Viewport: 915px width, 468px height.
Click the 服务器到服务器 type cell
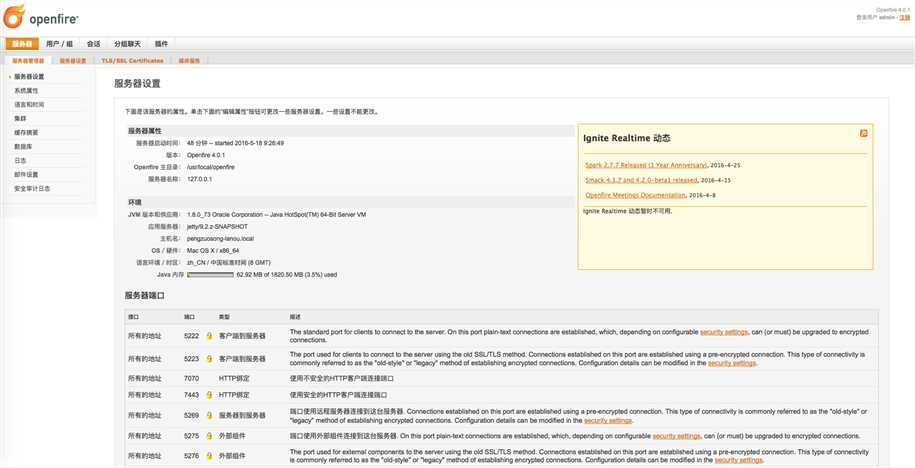click(x=242, y=415)
